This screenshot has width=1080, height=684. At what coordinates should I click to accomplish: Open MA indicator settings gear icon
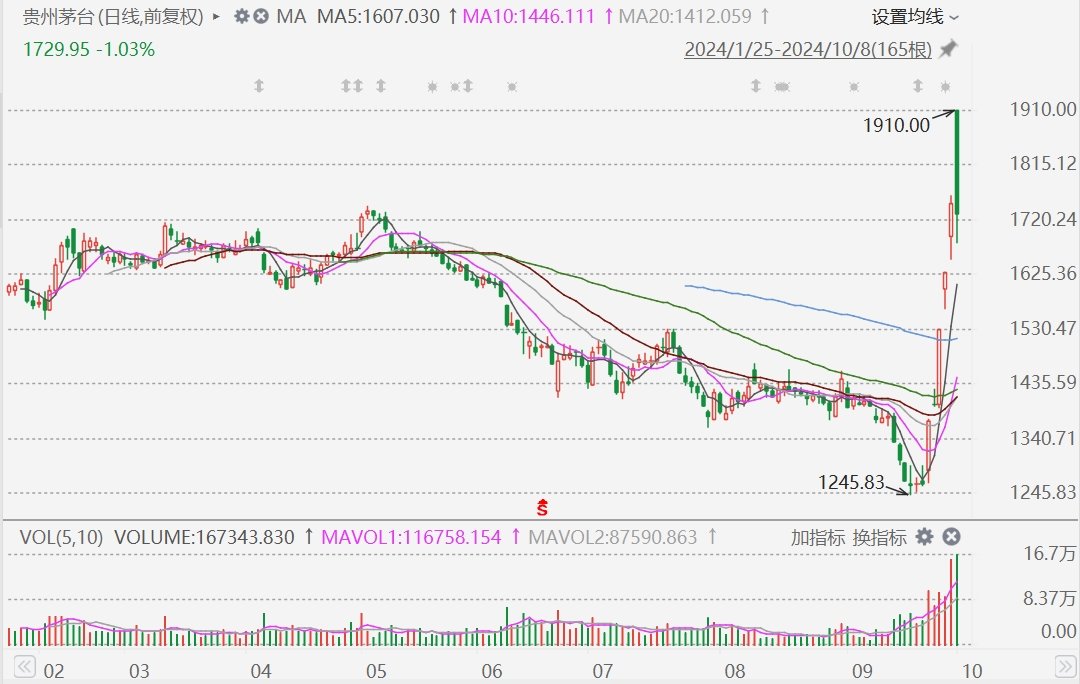coord(241,16)
